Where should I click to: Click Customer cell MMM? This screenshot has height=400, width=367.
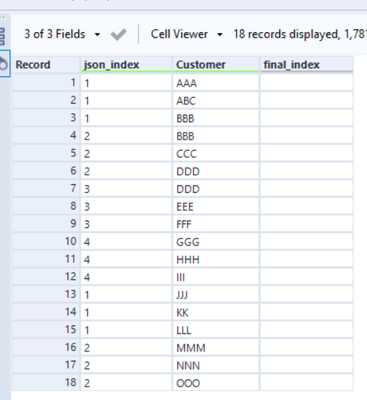point(216,348)
